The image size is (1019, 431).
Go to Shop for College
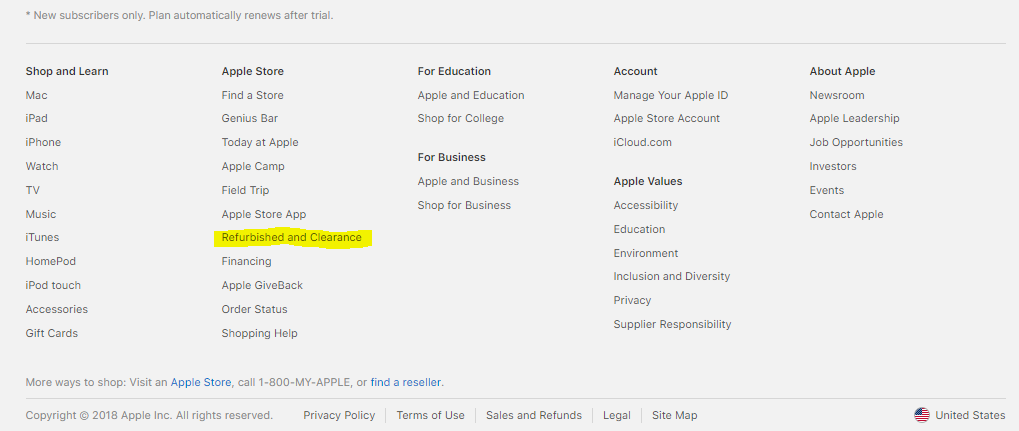[461, 118]
